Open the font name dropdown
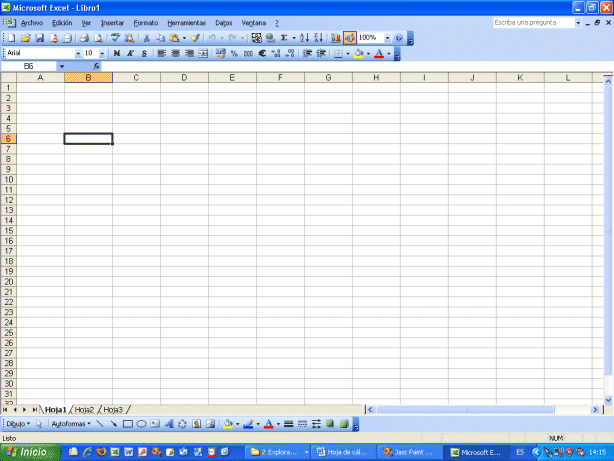The width and height of the screenshot is (614, 461). 78,54
